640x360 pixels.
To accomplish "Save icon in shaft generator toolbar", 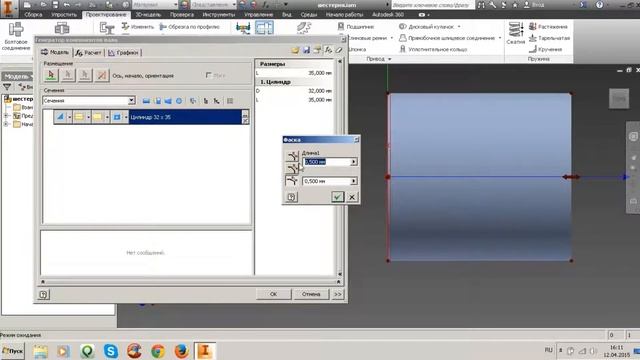I will (x=306, y=50).
